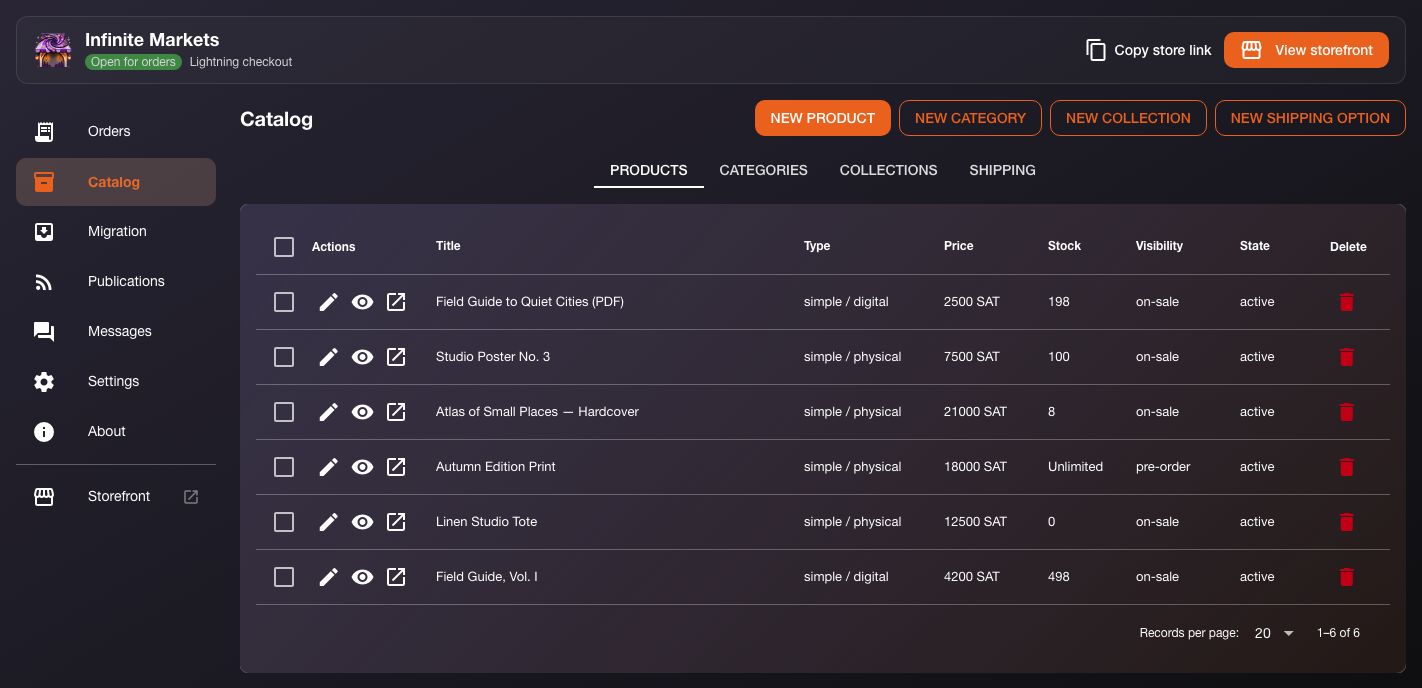Click the Settings gear icon
Viewport: 1422px width, 688px height.
(44, 381)
